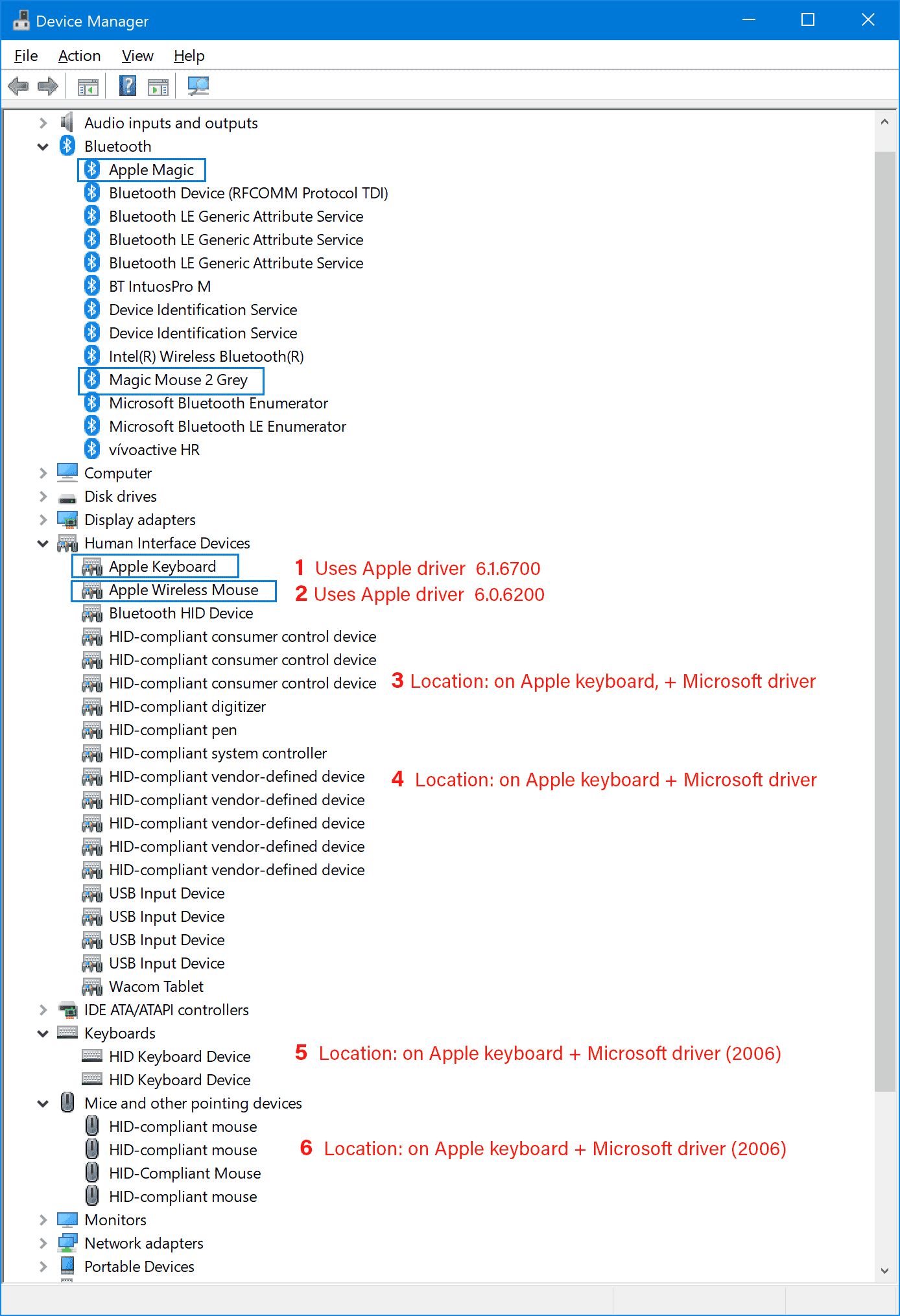Click the Forward arrow toolbar icon
The width and height of the screenshot is (900, 1316).
pos(48,86)
